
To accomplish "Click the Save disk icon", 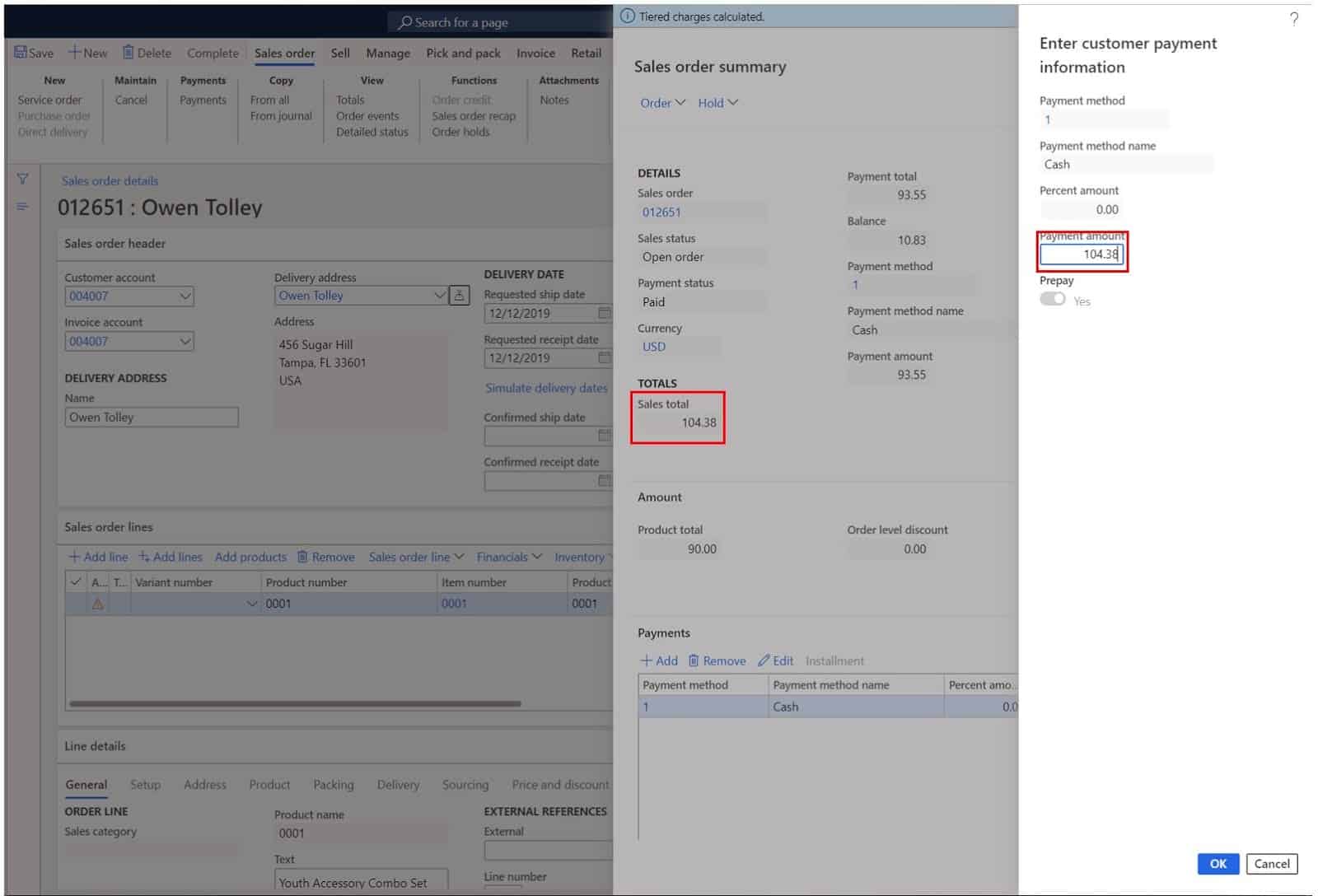I will click(21, 53).
